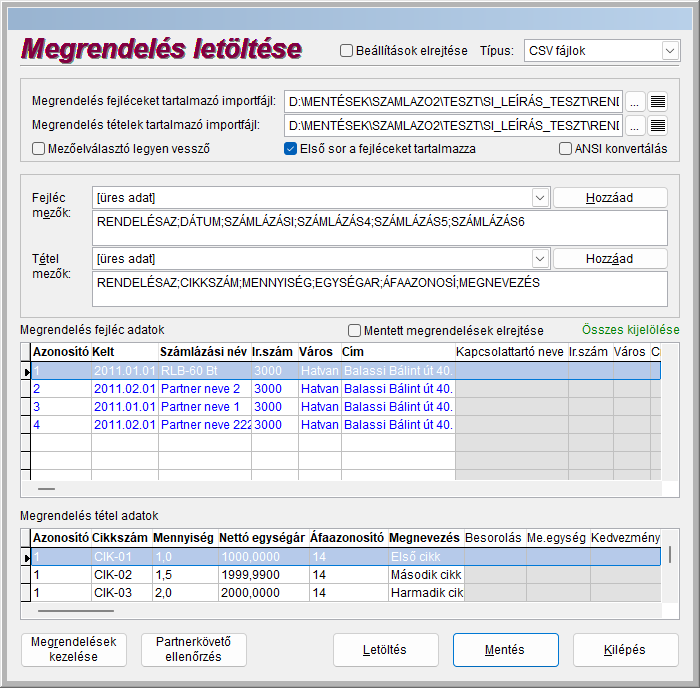Select row with Partner neve 222
The height and width of the screenshot is (688, 700).
tap(346, 425)
